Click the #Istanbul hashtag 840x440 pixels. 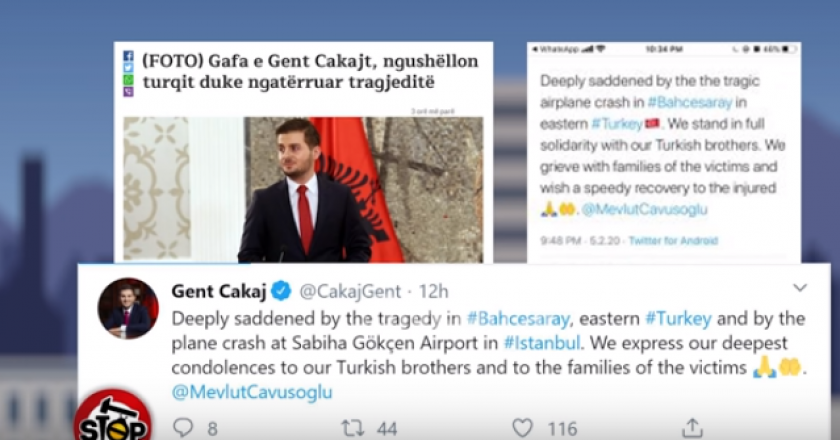pos(542,343)
